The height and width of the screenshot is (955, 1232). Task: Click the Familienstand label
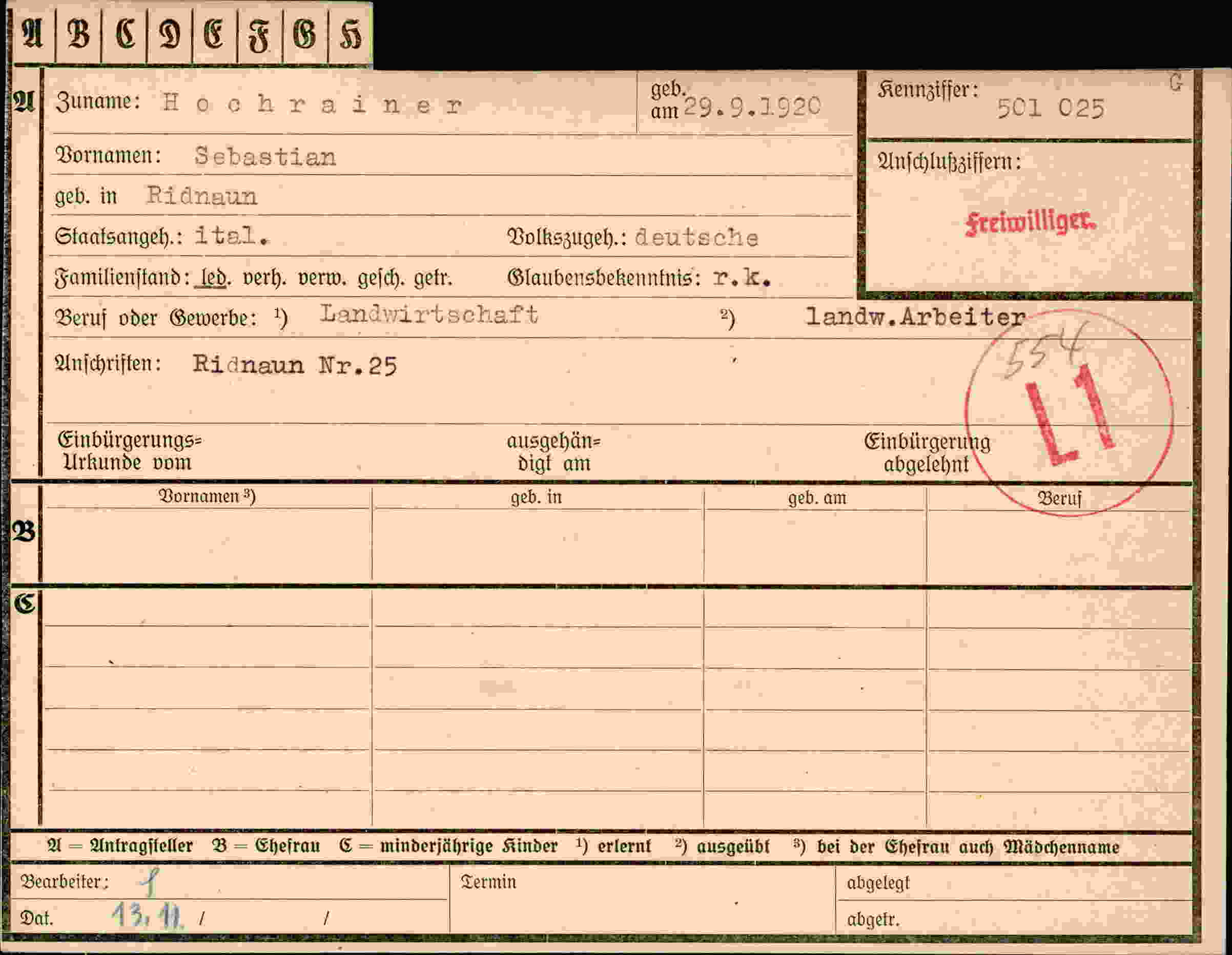[122, 279]
